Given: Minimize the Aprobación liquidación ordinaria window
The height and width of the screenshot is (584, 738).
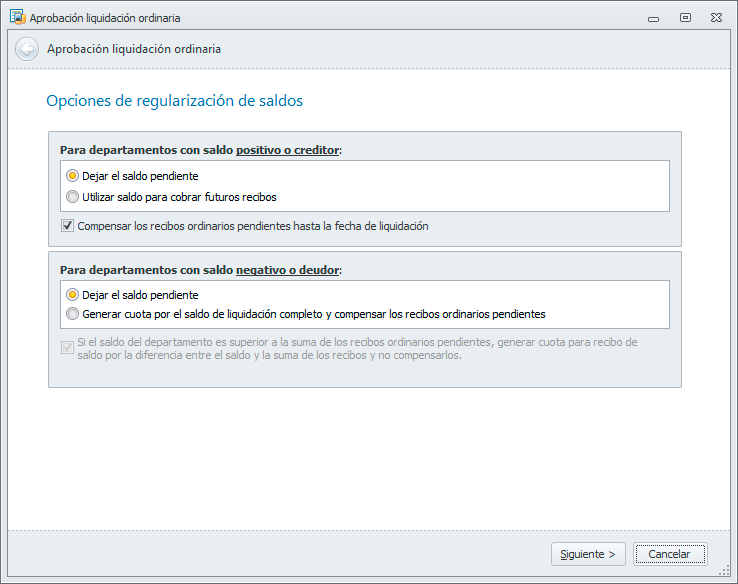Looking at the screenshot, I should pyautogui.click(x=653, y=19).
